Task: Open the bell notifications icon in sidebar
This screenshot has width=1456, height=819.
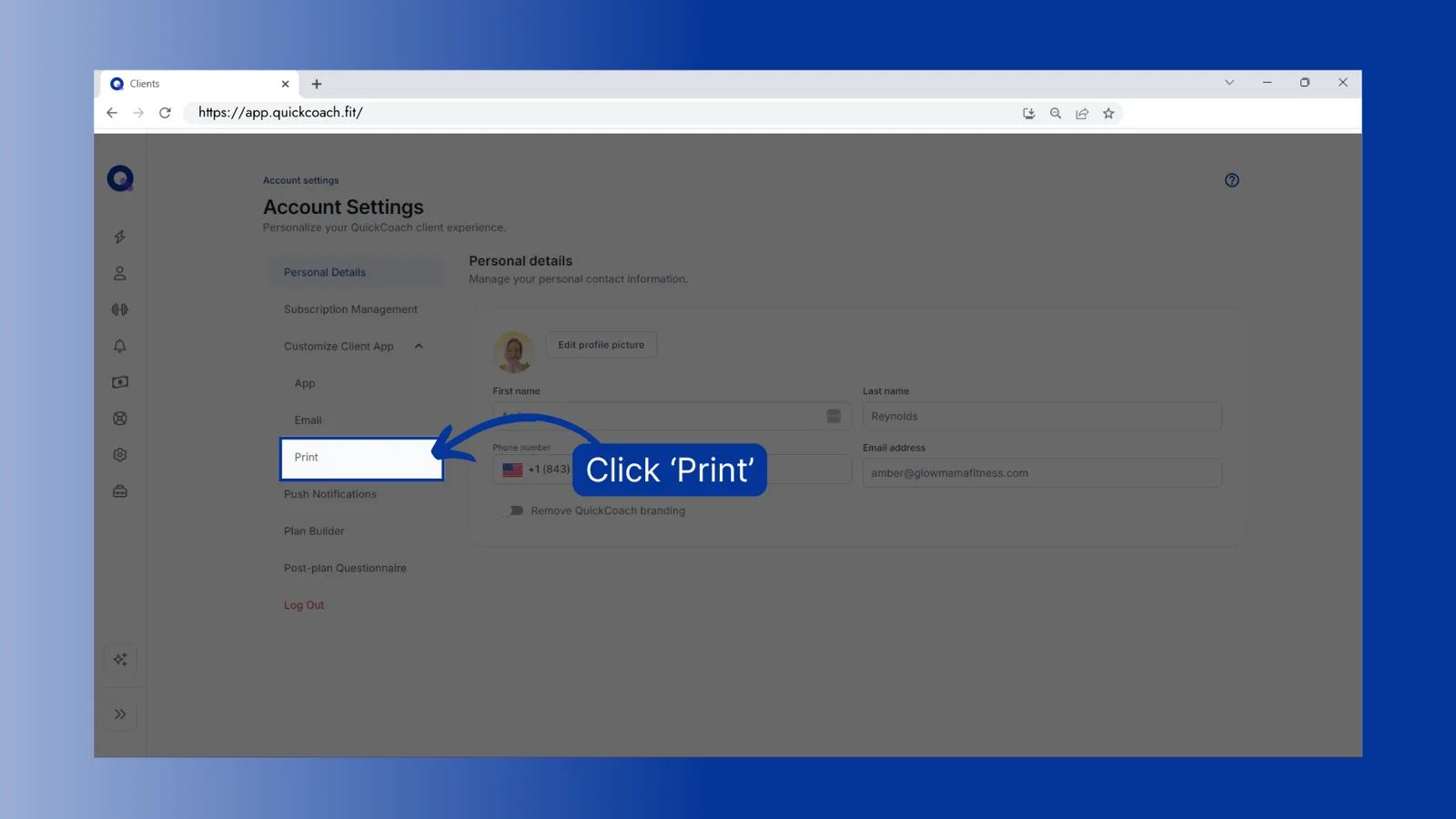Action: [120, 346]
